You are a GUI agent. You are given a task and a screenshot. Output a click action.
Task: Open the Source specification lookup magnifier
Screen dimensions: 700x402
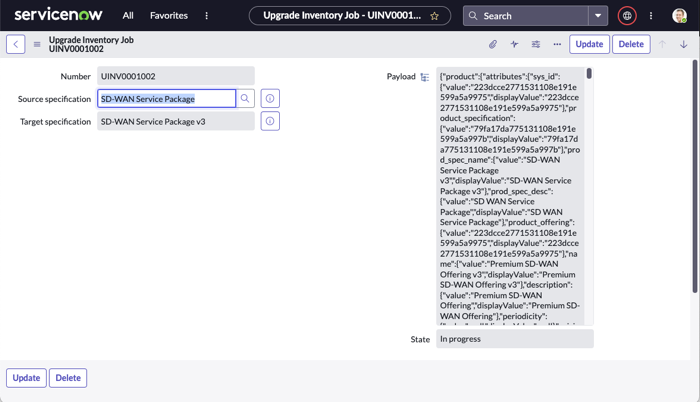[x=245, y=99]
